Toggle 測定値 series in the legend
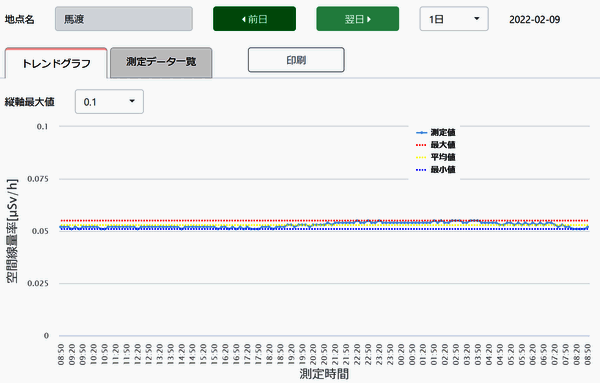 point(435,132)
